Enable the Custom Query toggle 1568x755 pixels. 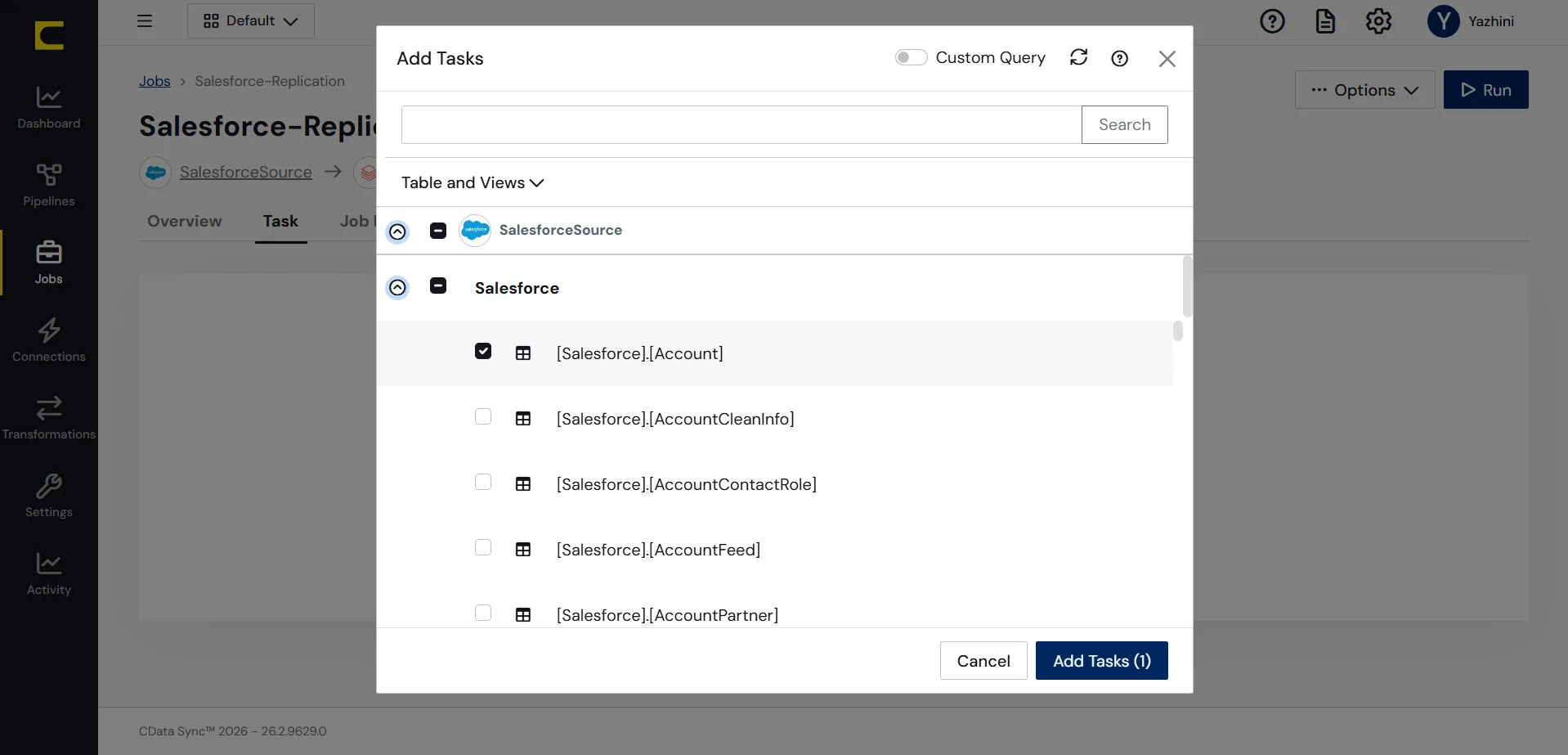click(911, 57)
